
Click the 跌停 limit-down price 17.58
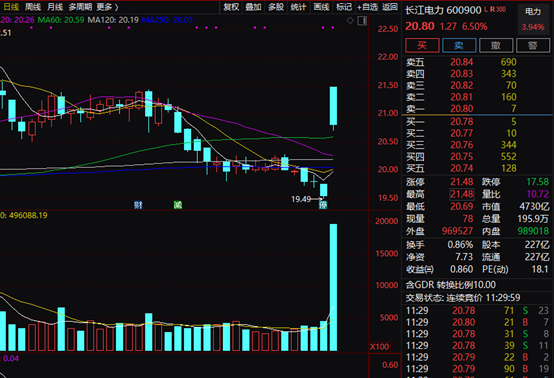coord(538,182)
